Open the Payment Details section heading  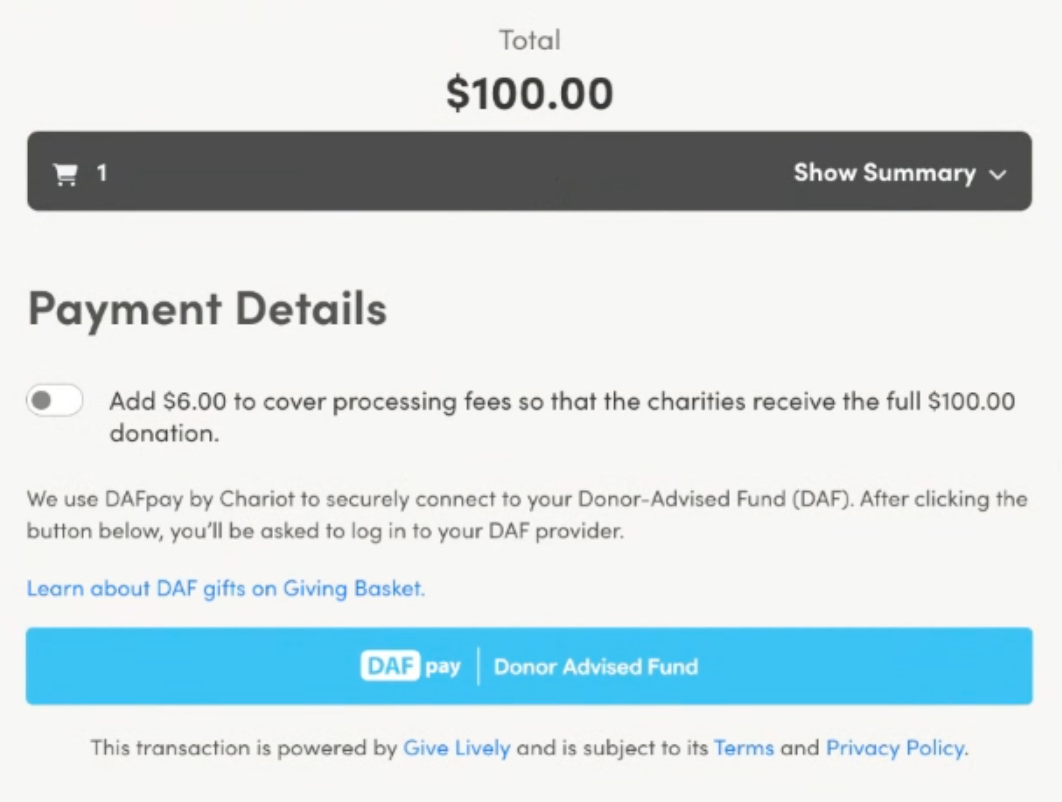pos(207,308)
